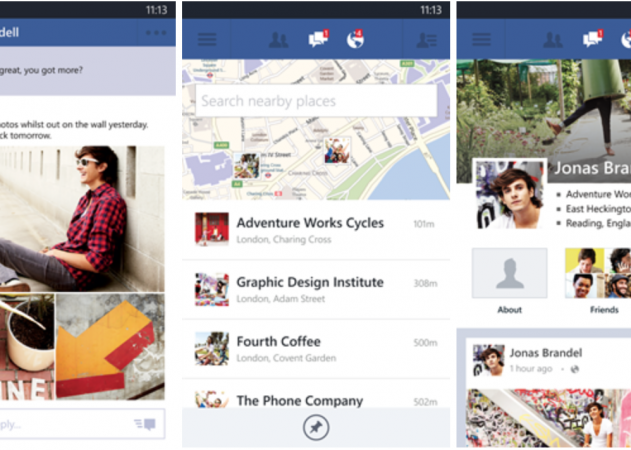Open the orange arrow graffiti photo
The image size is (631, 450).
click(x=110, y=347)
